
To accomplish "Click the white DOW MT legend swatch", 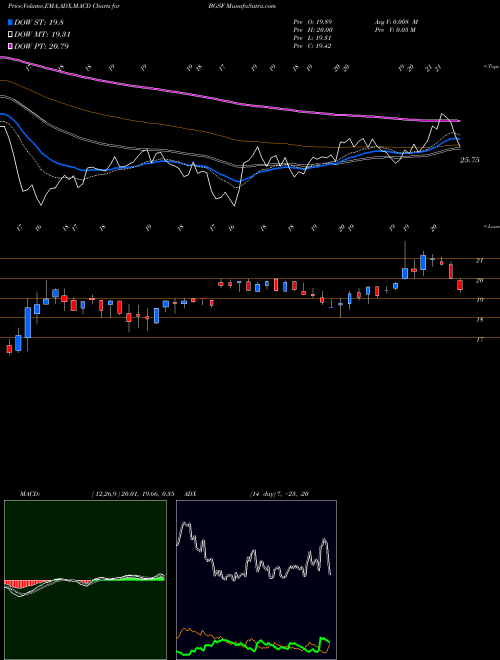I will [10, 35].
